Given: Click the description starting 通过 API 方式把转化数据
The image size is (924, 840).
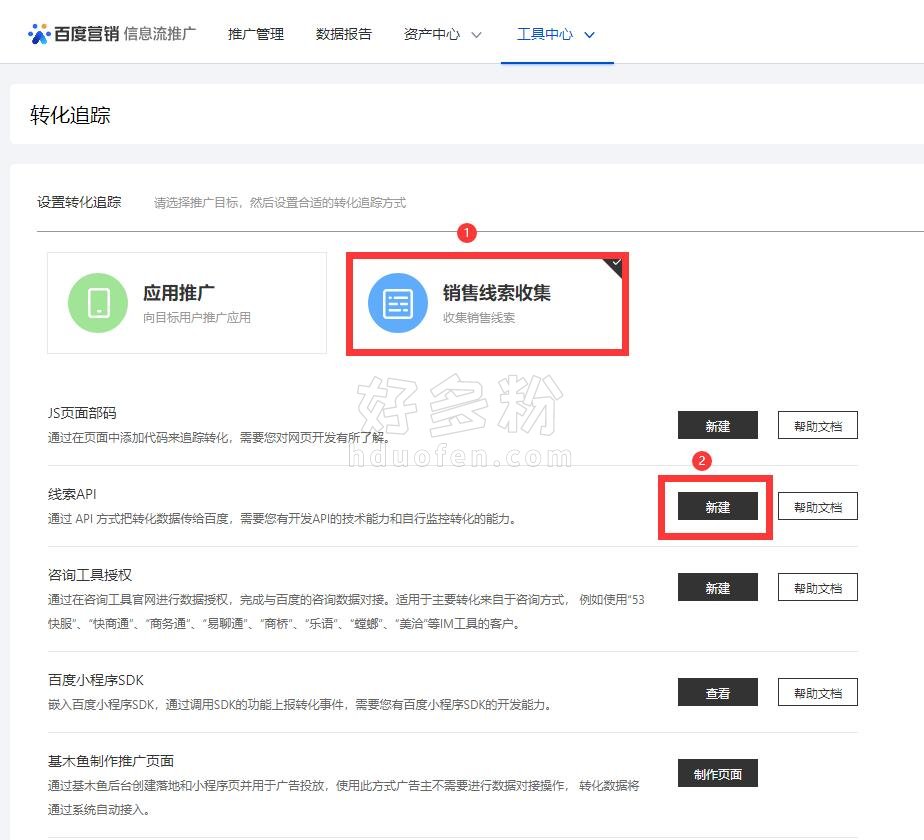Looking at the screenshot, I should pos(282,519).
